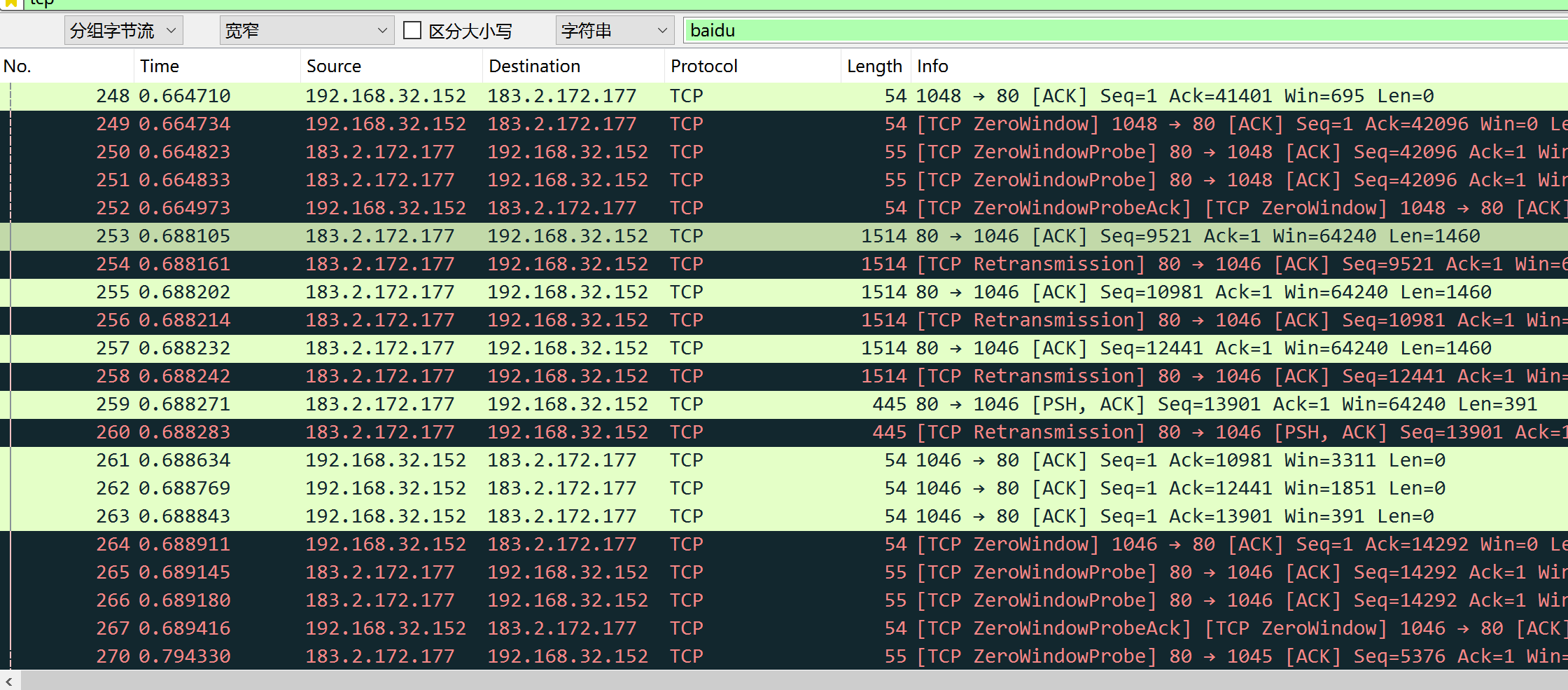
Task: Select packet 261 with Ack=10981
Action: (784, 460)
